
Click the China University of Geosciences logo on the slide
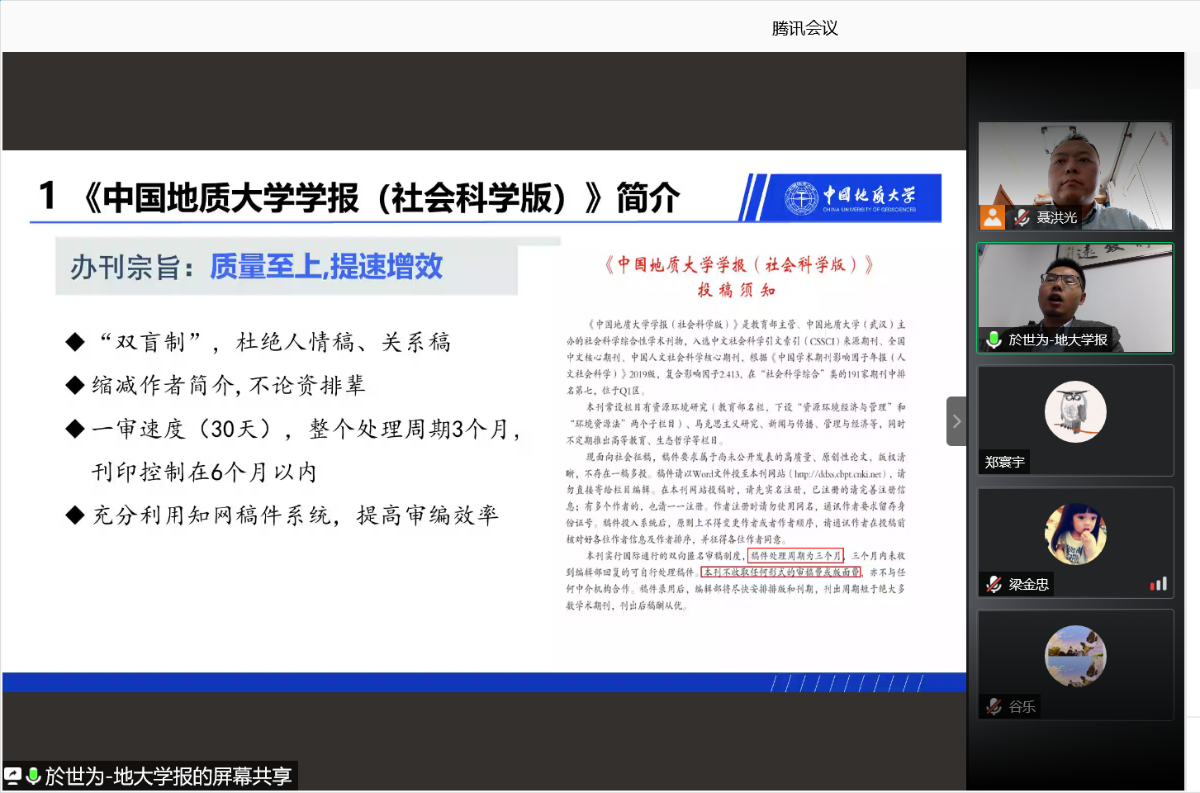pyautogui.click(x=851, y=197)
